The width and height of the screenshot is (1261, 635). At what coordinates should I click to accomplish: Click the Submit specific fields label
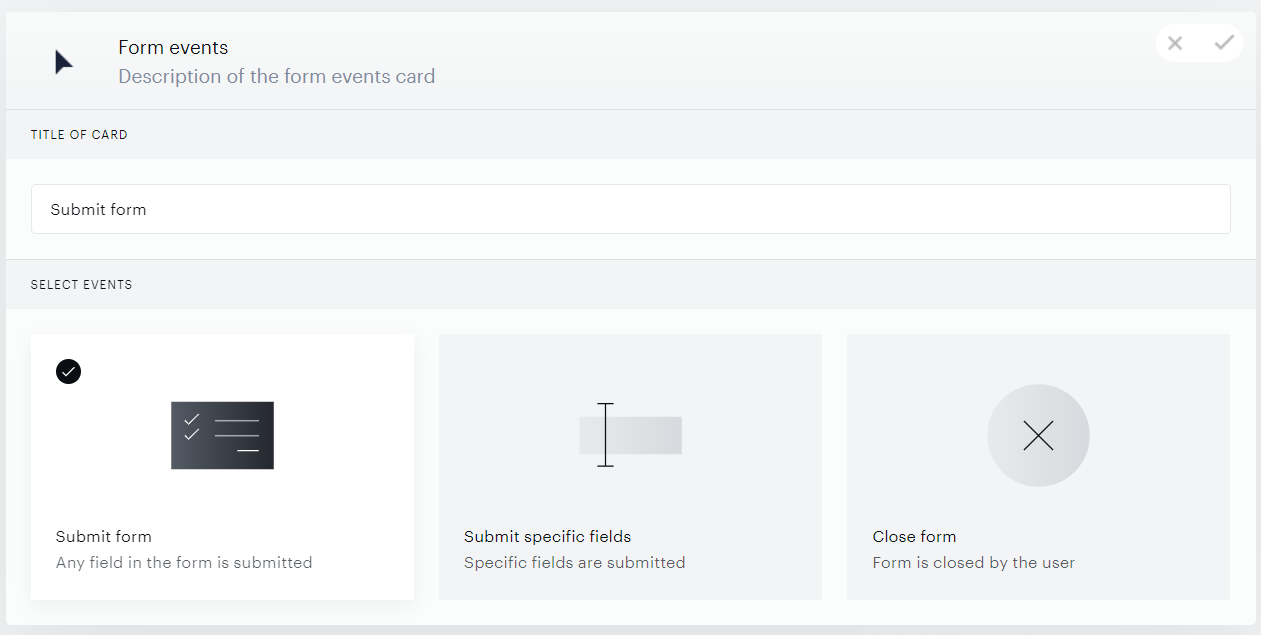(x=547, y=536)
